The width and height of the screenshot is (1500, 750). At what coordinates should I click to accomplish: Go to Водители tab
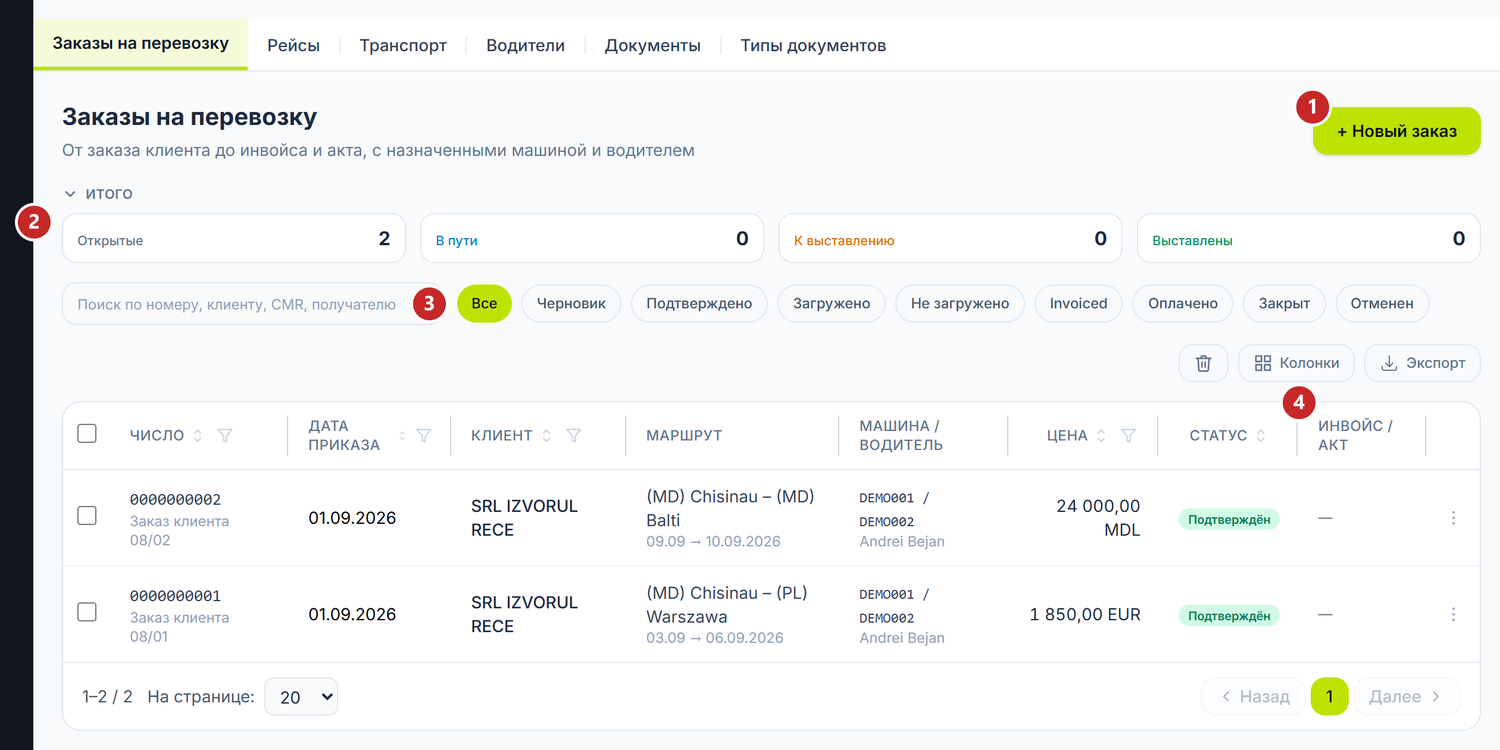coord(525,45)
